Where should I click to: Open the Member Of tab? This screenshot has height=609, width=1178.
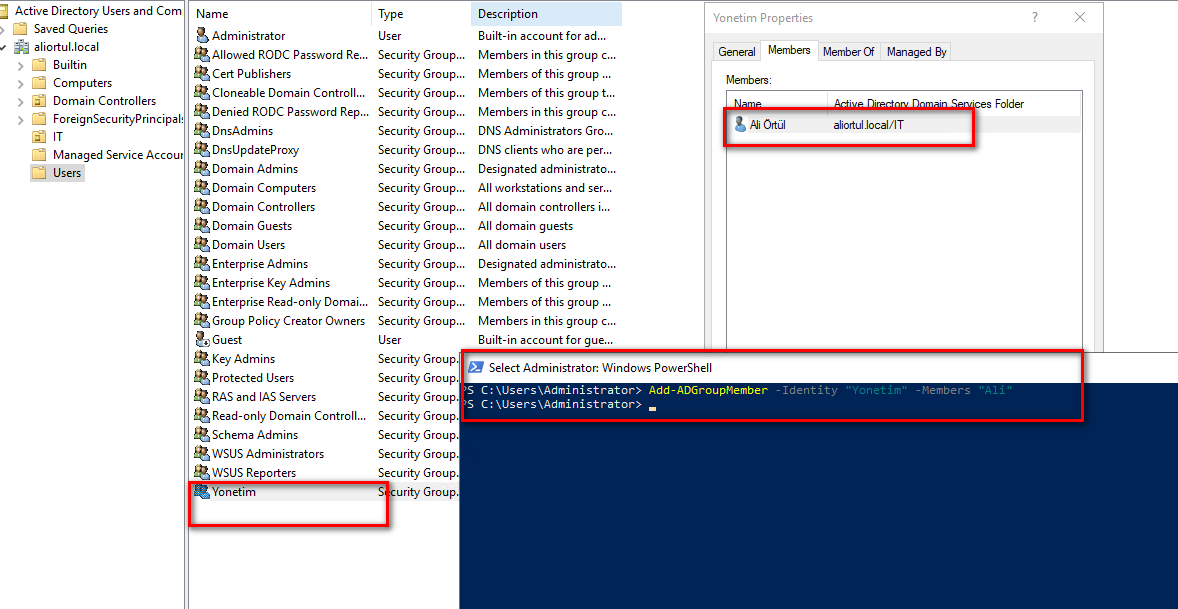pos(848,52)
